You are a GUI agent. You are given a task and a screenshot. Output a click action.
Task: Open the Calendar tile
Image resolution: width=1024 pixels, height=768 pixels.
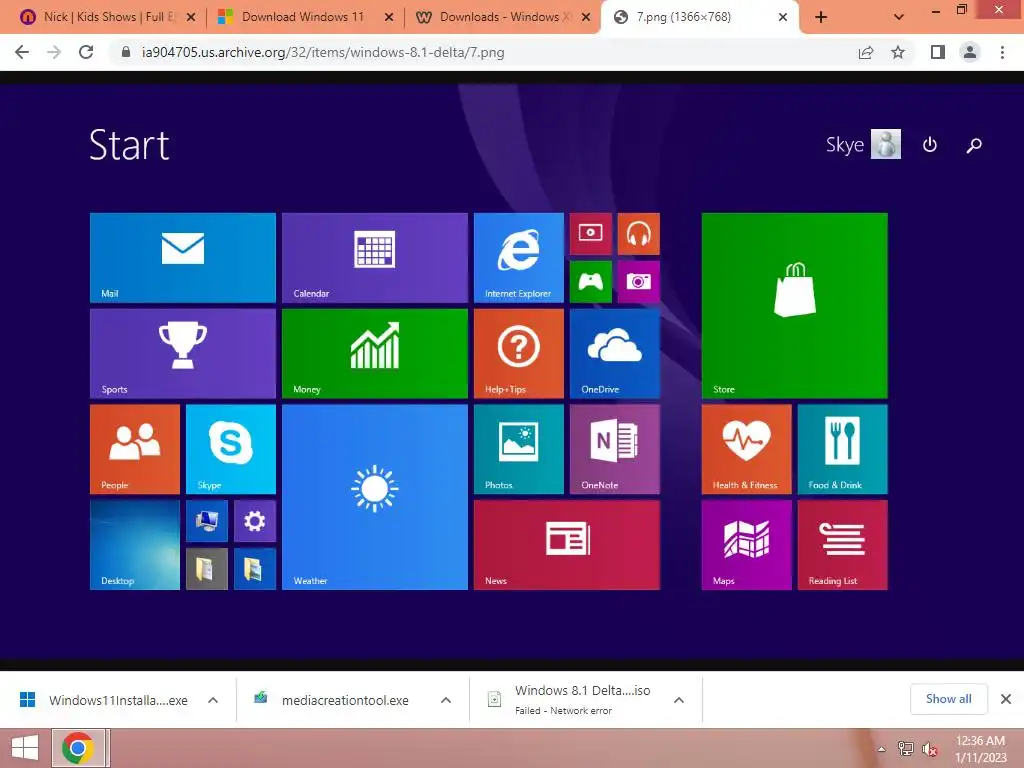375,258
